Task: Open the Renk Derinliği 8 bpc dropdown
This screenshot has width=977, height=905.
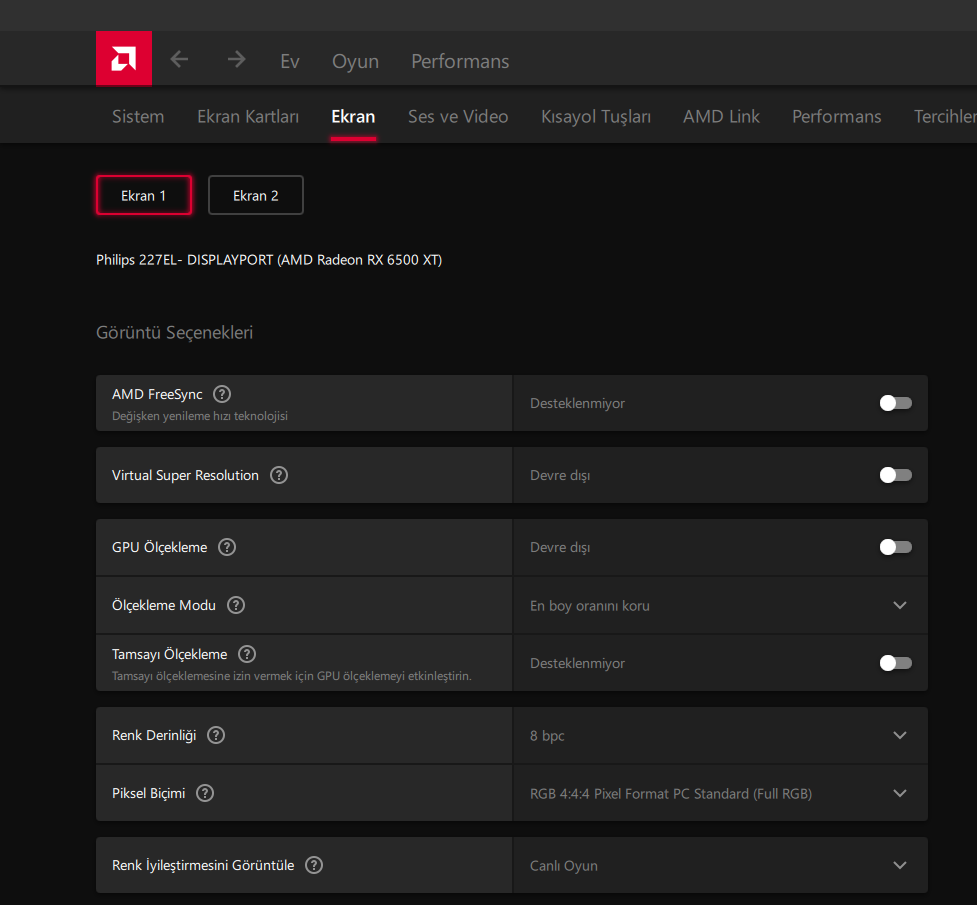Action: (899, 735)
